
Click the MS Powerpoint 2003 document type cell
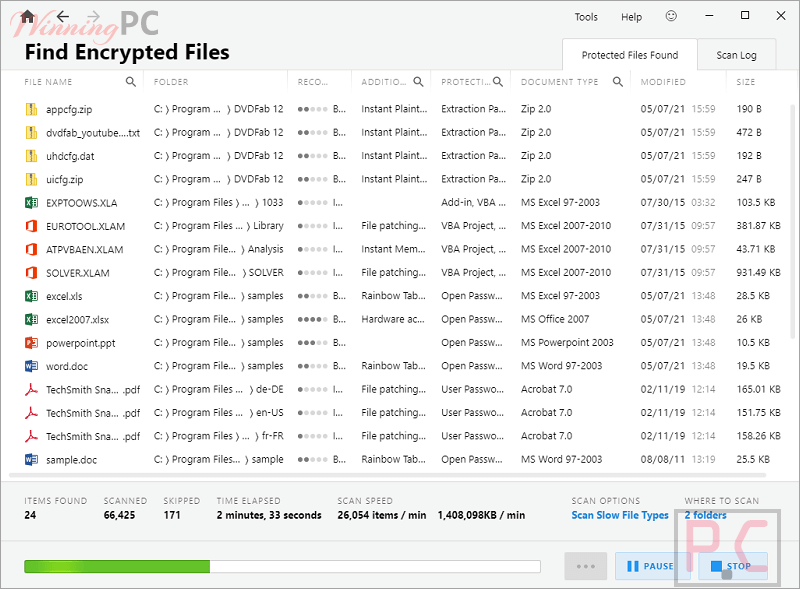point(567,342)
